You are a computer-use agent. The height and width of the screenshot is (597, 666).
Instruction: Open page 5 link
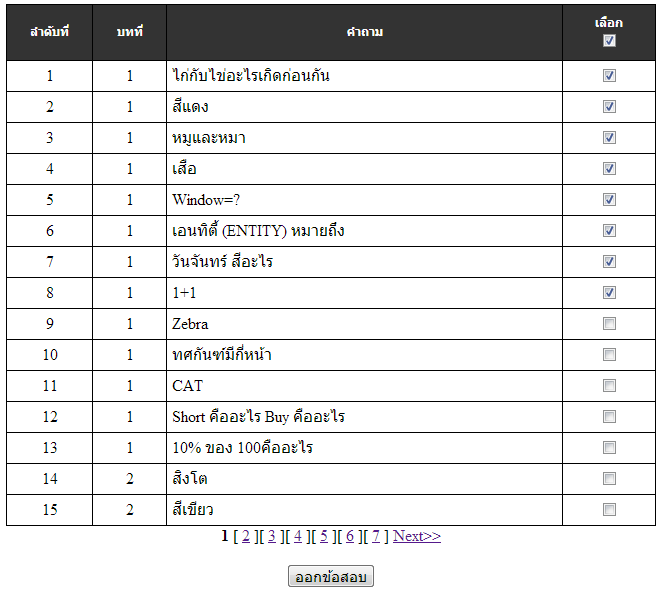coord(324,536)
